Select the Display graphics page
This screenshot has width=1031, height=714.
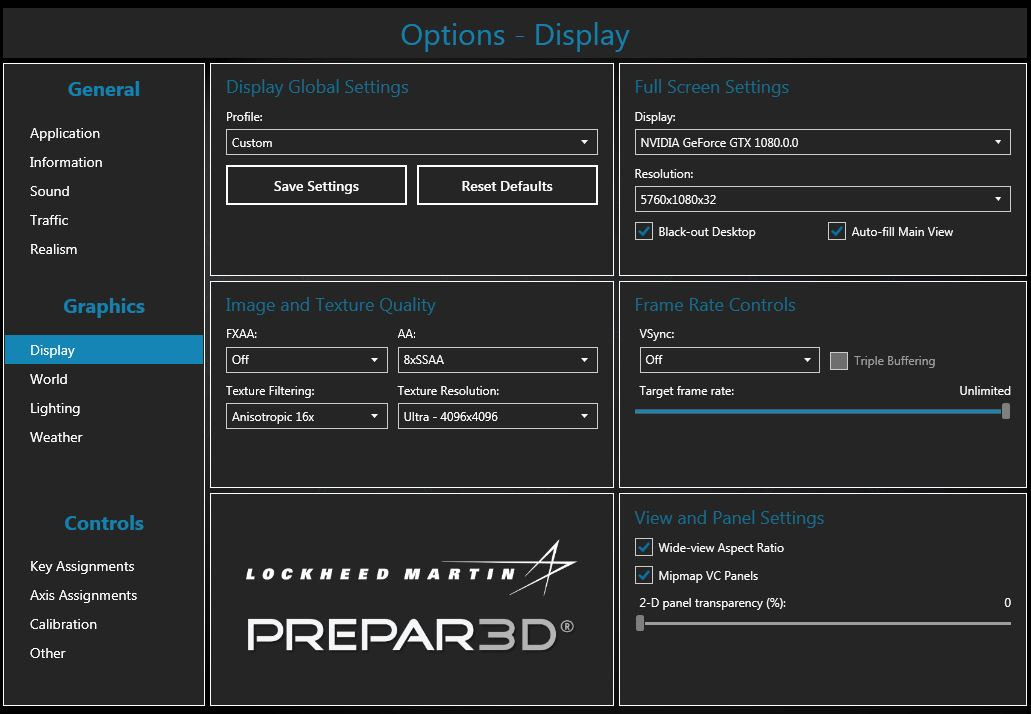pos(104,350)
